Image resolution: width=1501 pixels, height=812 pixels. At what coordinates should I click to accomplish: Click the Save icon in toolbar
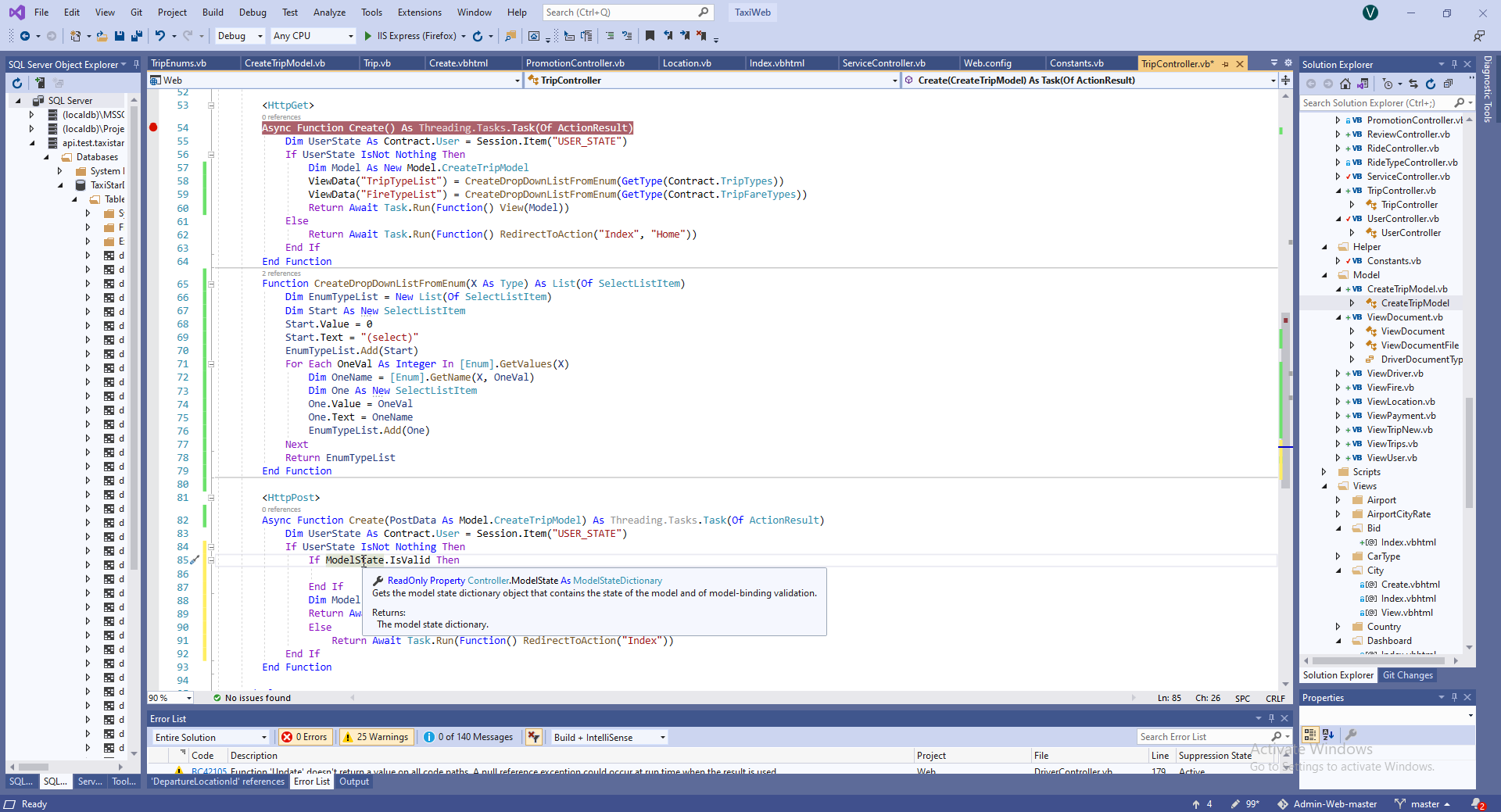click(120, 36)
